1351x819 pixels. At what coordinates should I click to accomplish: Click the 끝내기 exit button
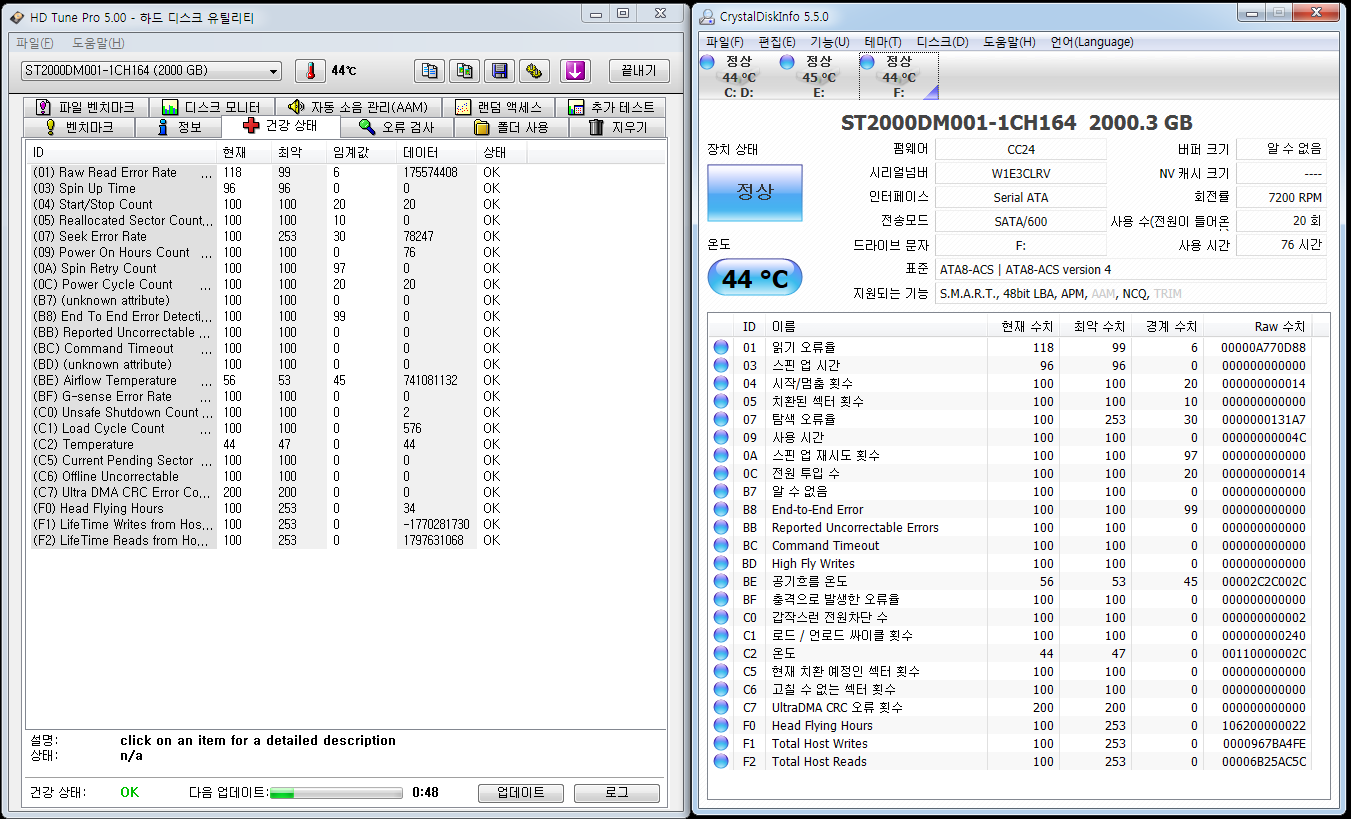638,71
